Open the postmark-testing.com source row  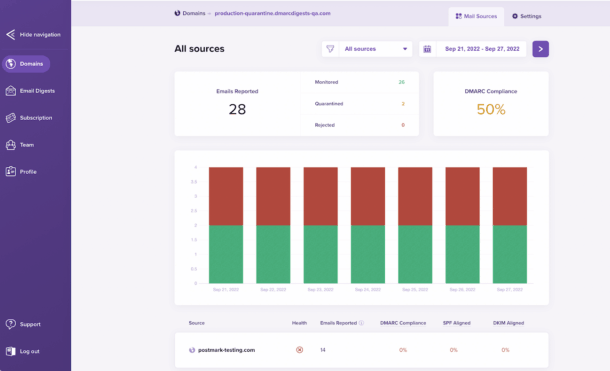pyautogui.click(x=361, y=350)
